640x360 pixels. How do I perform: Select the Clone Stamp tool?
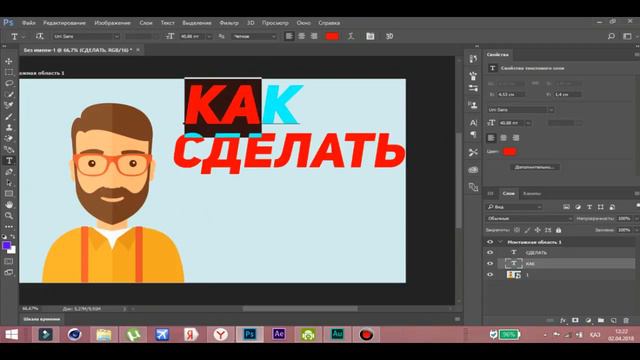[9, 128]
